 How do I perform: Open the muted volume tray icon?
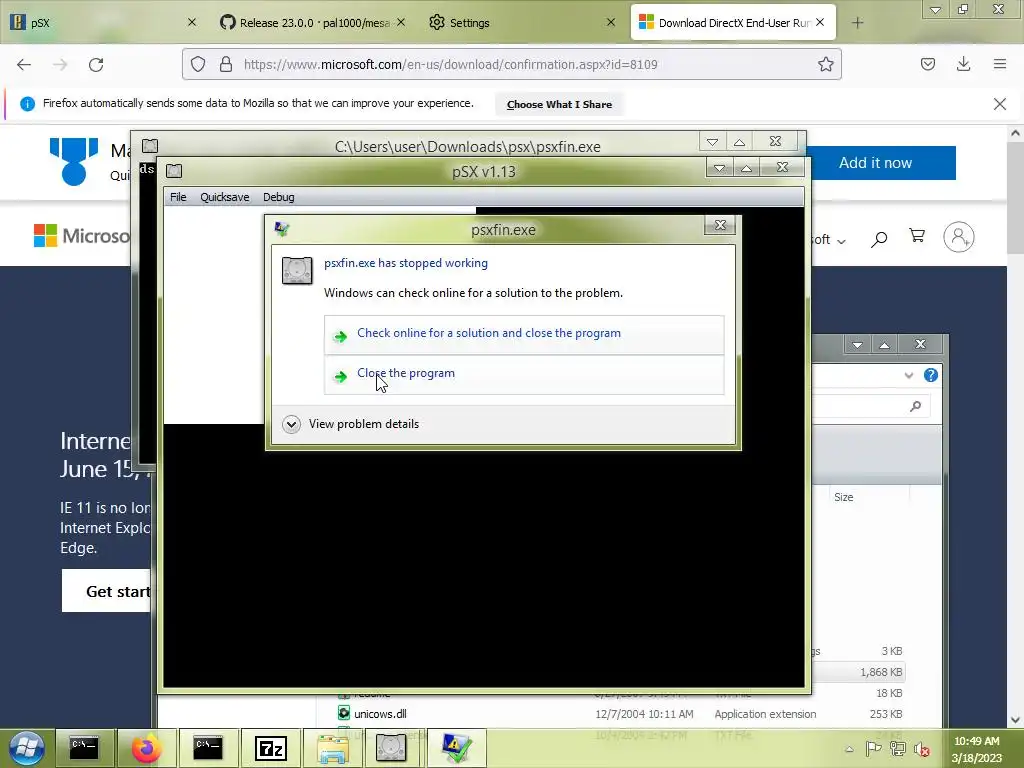pos(922,749)
